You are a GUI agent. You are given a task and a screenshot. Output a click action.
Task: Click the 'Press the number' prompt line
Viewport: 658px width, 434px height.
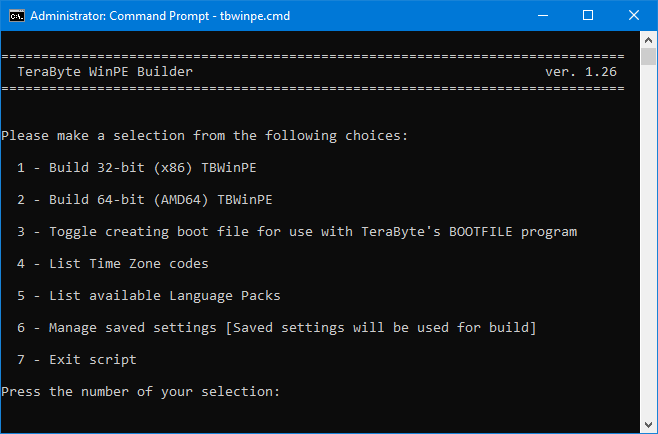pyautogui.click(x=141, y=392)
